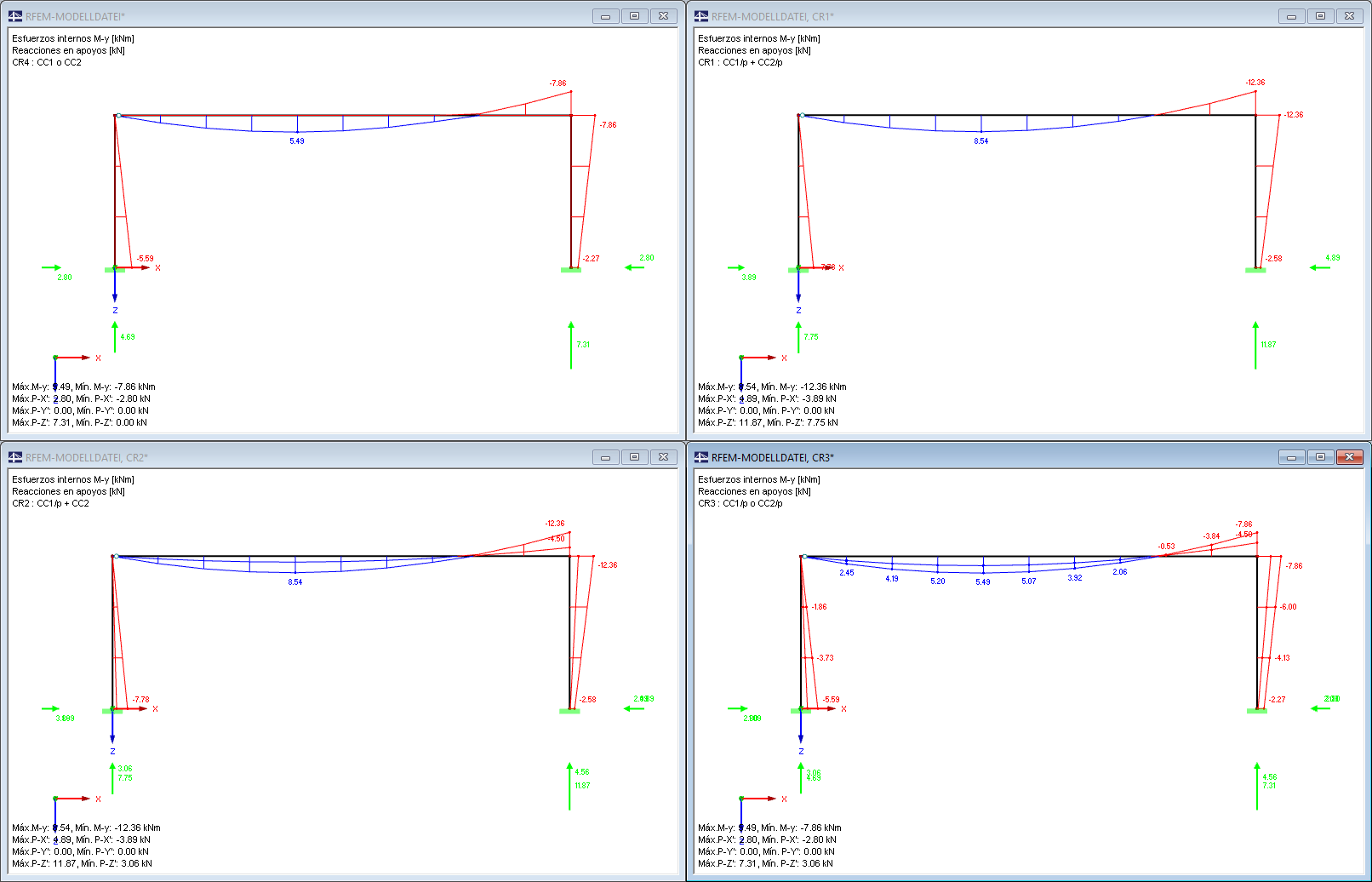Viewport: 1372px width, 882px height.
Task: Click 'Esfuerzos internos M-y [kNm]' in the CR1 window
Action: [x=759, y=38]
